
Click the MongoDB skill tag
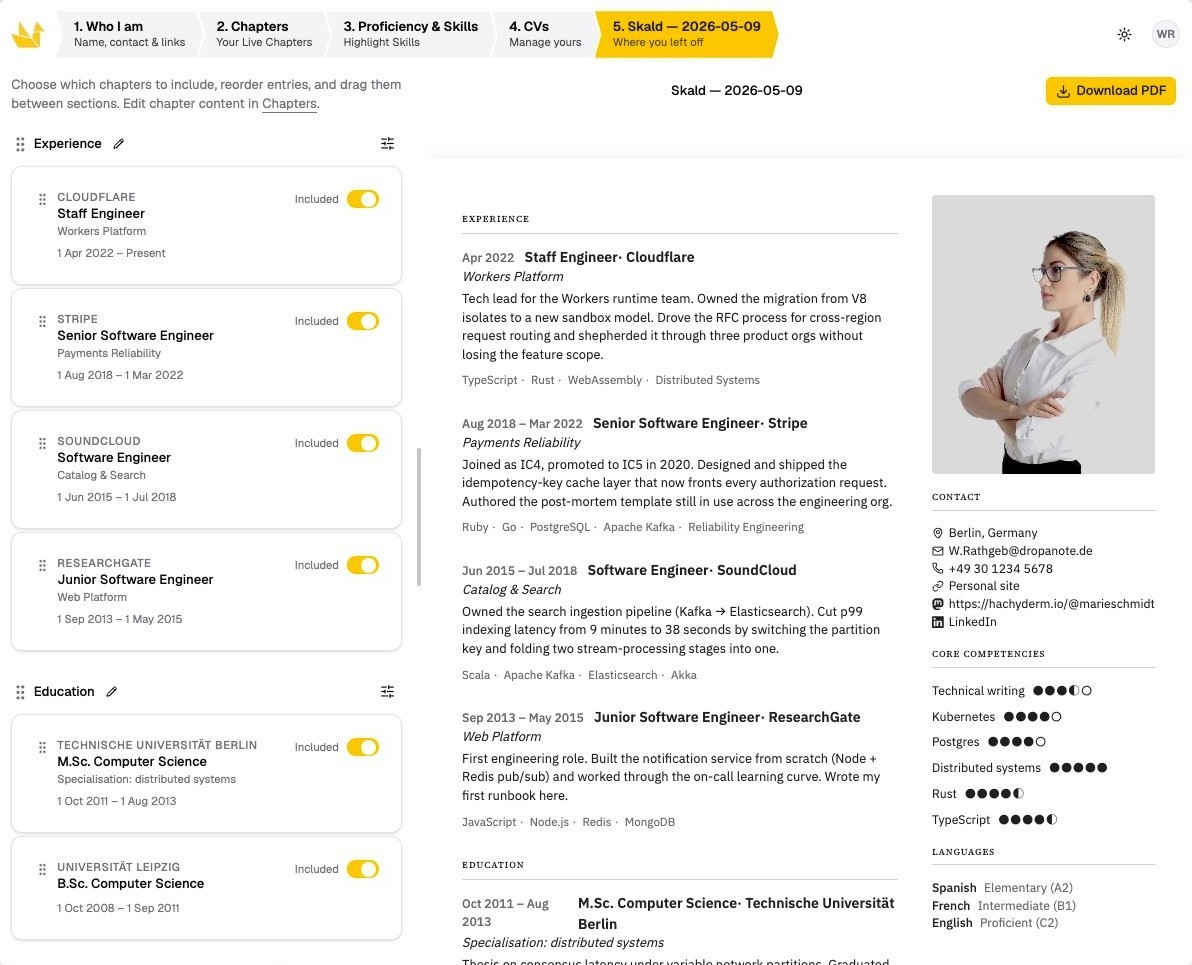(x=649, y=822)
